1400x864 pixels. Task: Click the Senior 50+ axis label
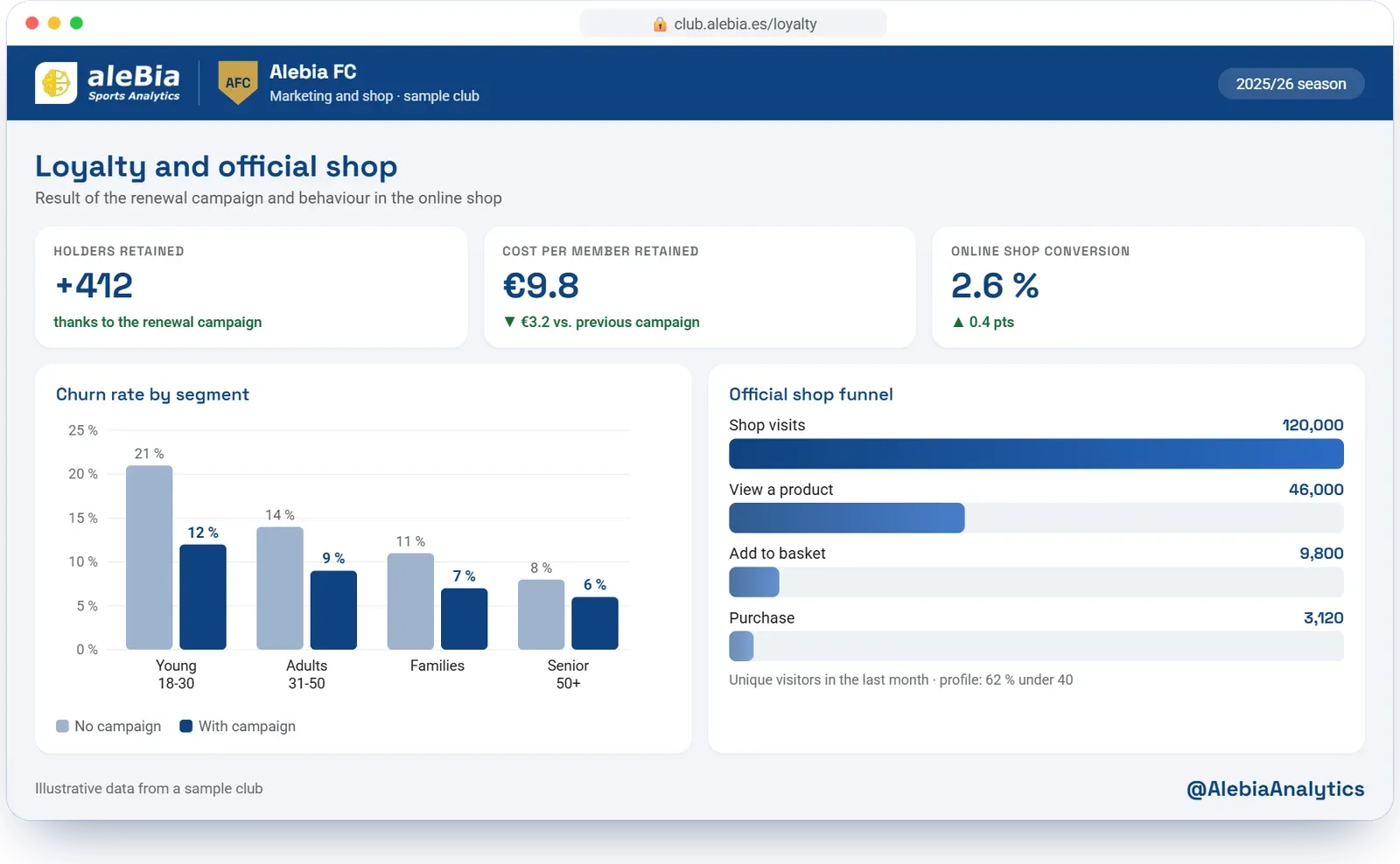click(x=568, y=674)
